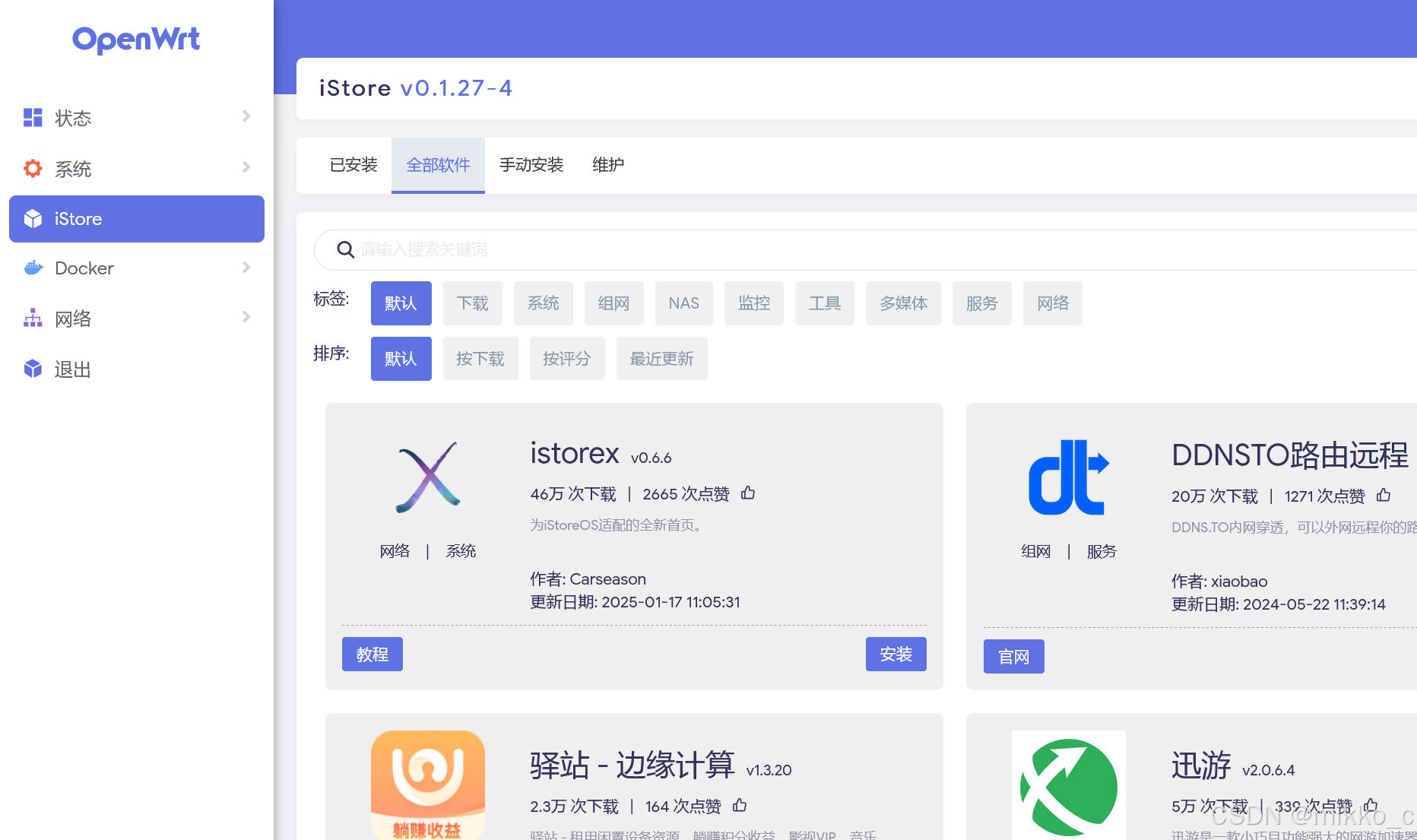Filter by the 多媒体 tag
The width and height of the screenshot is (1417, 840).
(903, 303)
